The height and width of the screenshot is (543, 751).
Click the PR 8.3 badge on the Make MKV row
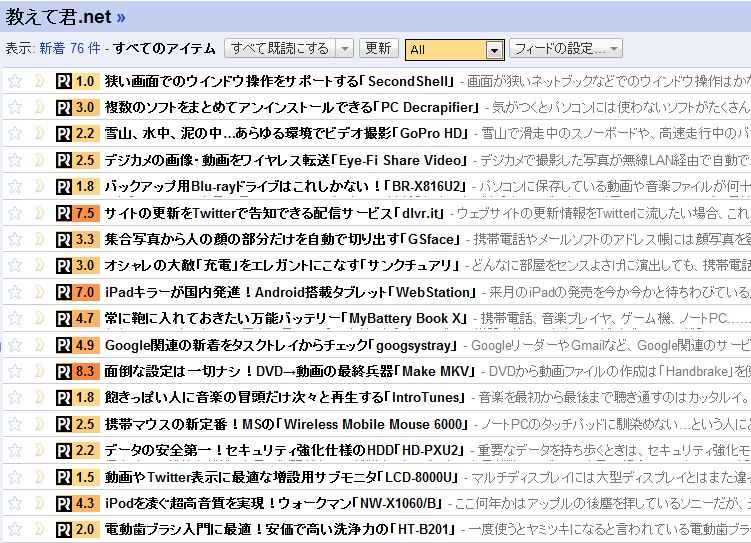tap(78, 371)
